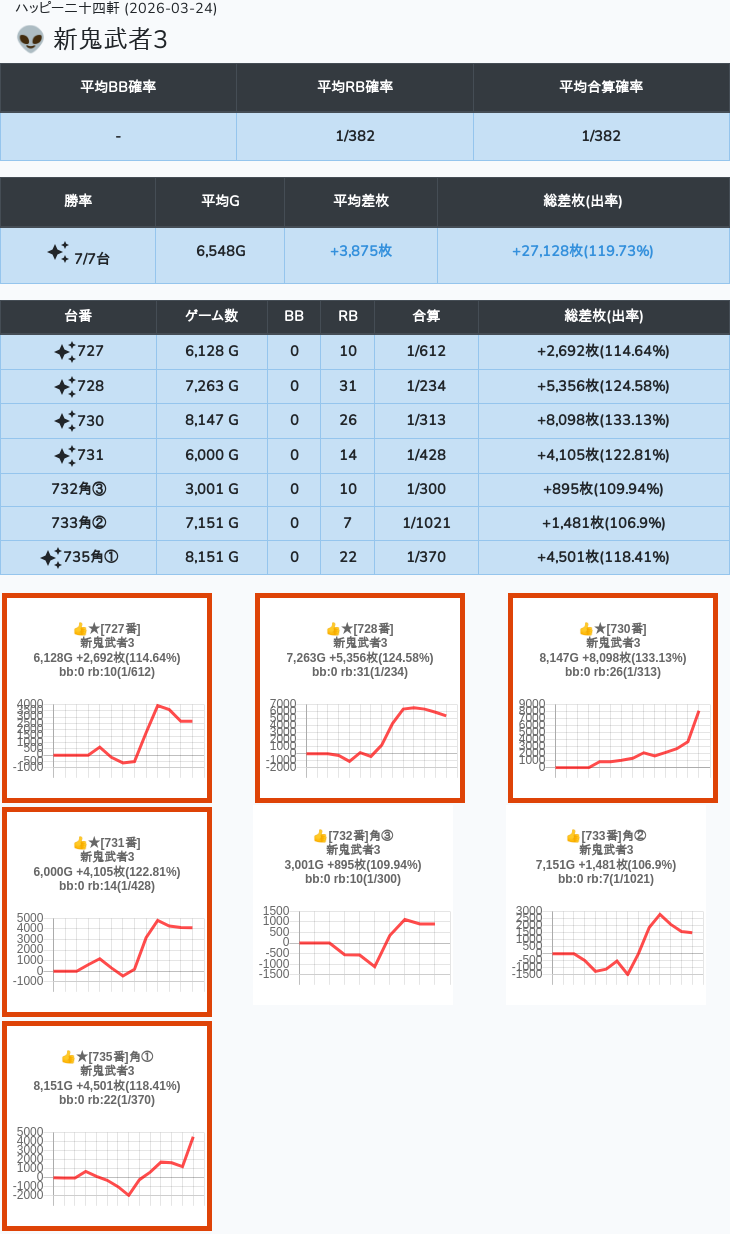Open the 735番 角① slump graph
This screenshot has height=1234, width=730.
pyautogui.click(x=107, y=1162)
